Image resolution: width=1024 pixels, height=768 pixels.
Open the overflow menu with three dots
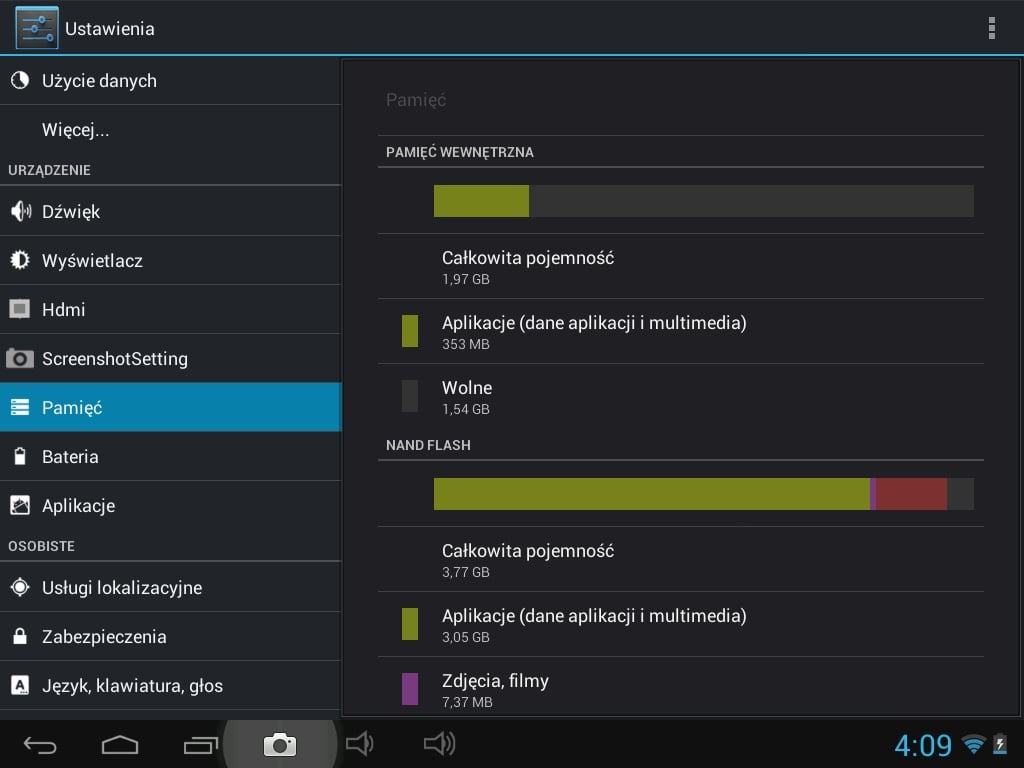[x=991, y=28]
